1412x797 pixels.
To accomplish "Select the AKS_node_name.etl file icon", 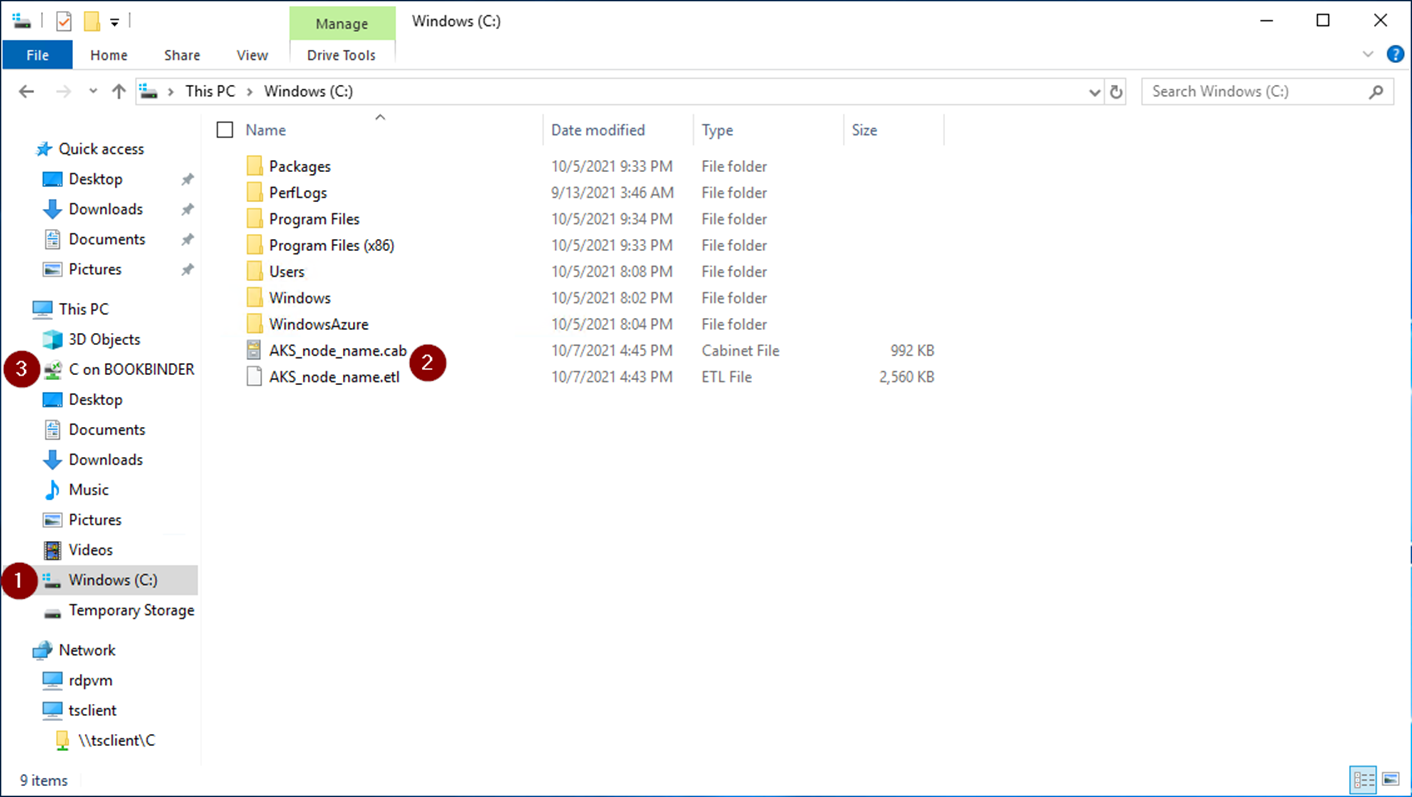I will tap(255, 377).
